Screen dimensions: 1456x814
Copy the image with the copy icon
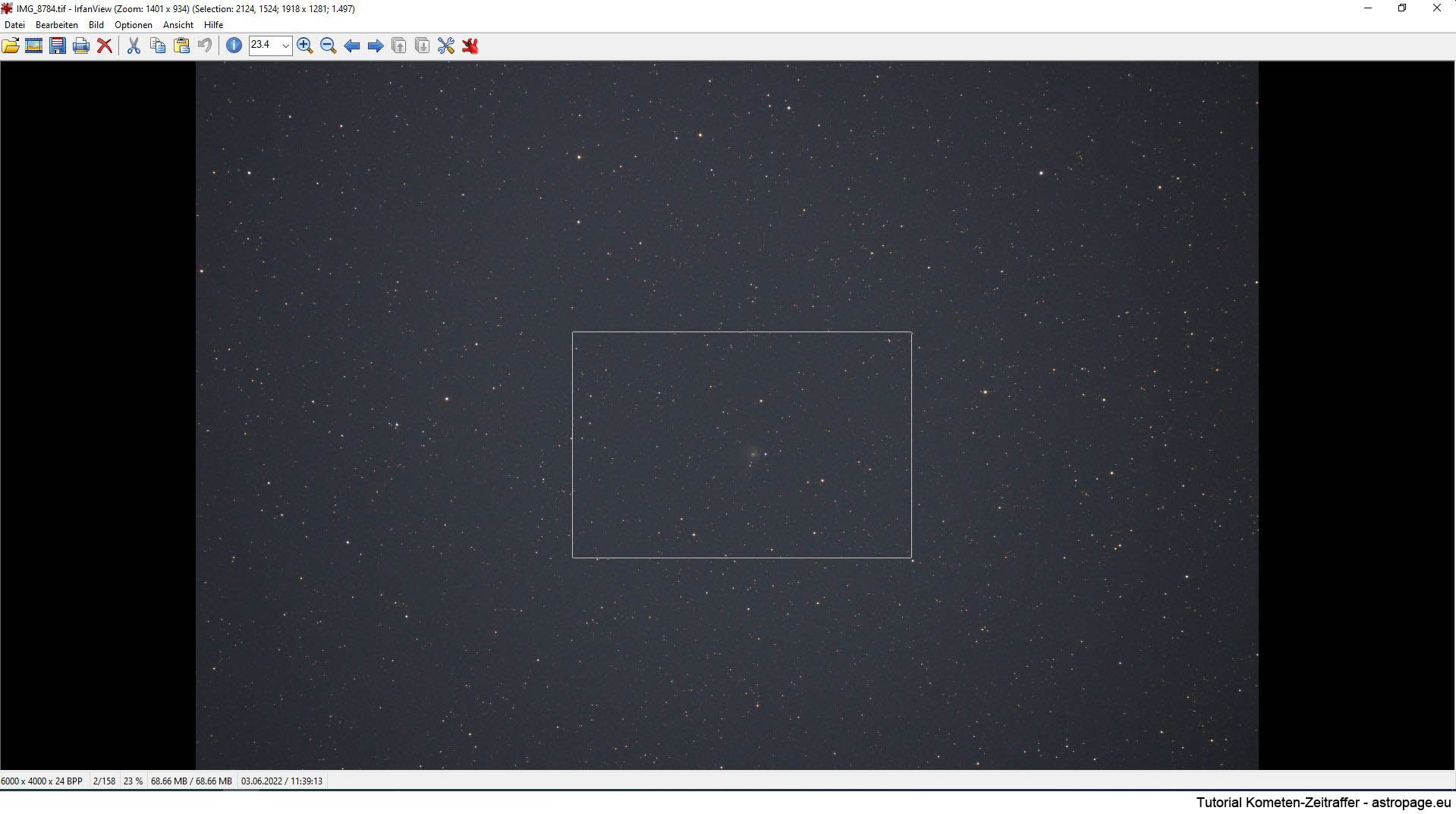(x=158, y=46)
